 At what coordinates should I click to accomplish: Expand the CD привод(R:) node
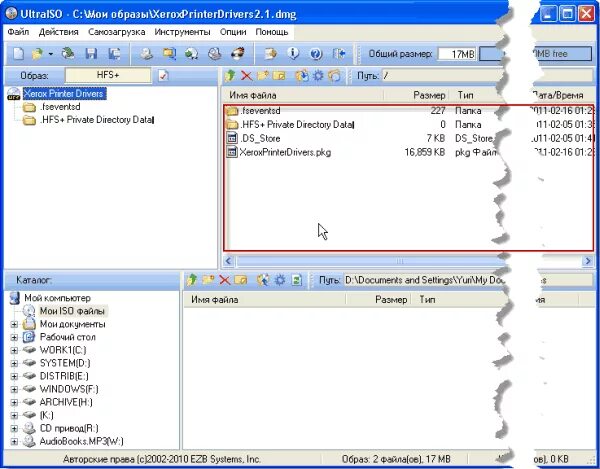pos(14,428)
